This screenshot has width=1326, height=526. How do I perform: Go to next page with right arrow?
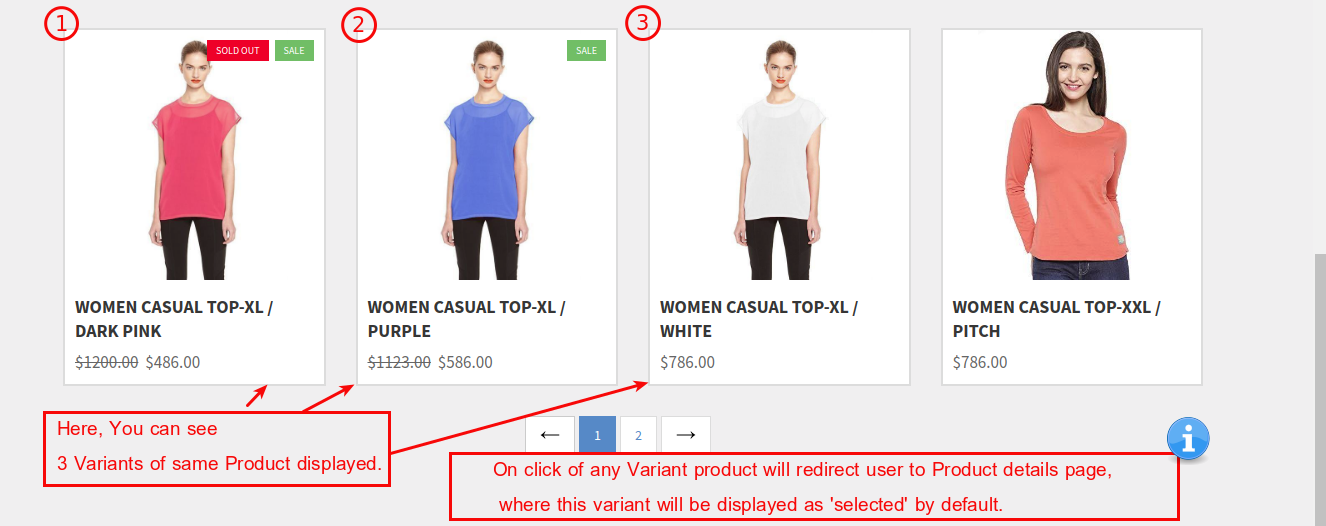(x=686, y=435)
